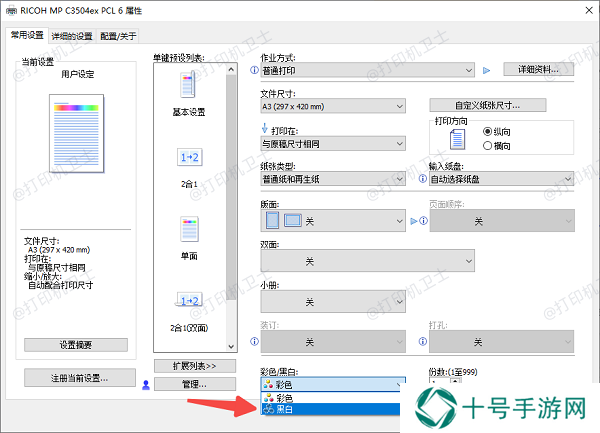The width and height of the screenshot is (600, 433).
Task: Click blue arrow beside 版面 dropdown
Action: tap(414, 221)
